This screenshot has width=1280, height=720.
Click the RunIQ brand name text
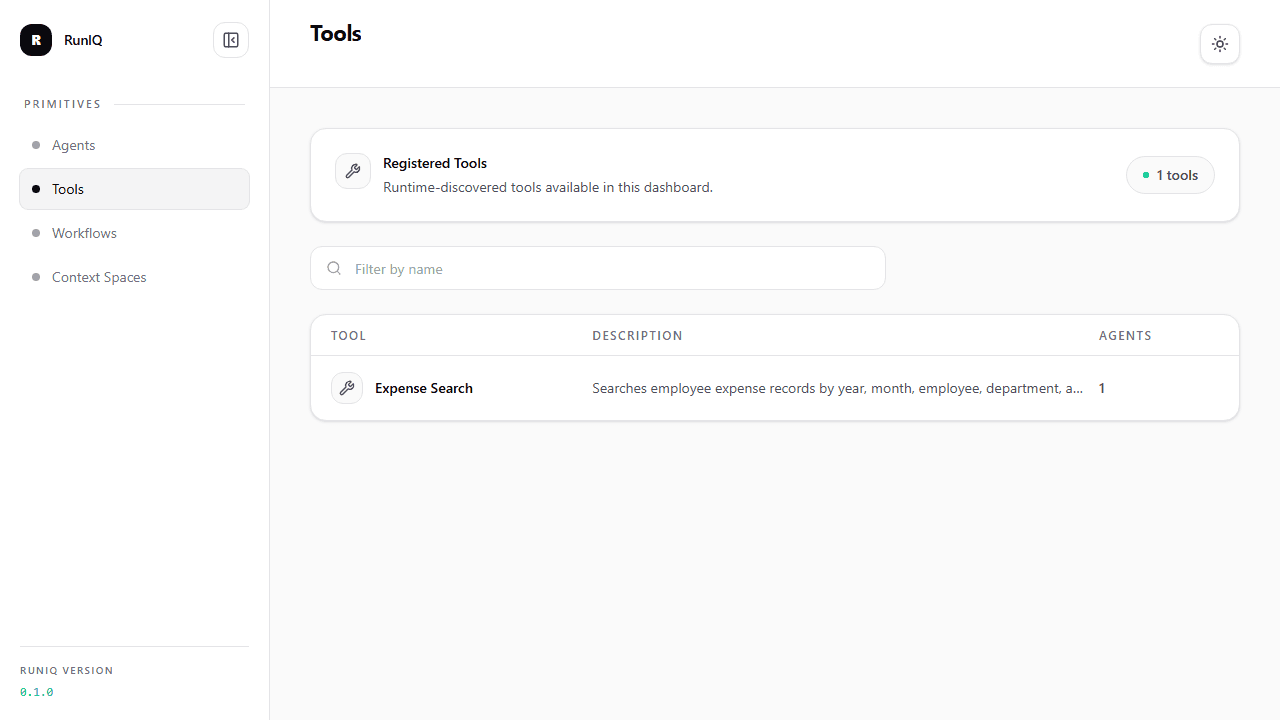(83, 40)
